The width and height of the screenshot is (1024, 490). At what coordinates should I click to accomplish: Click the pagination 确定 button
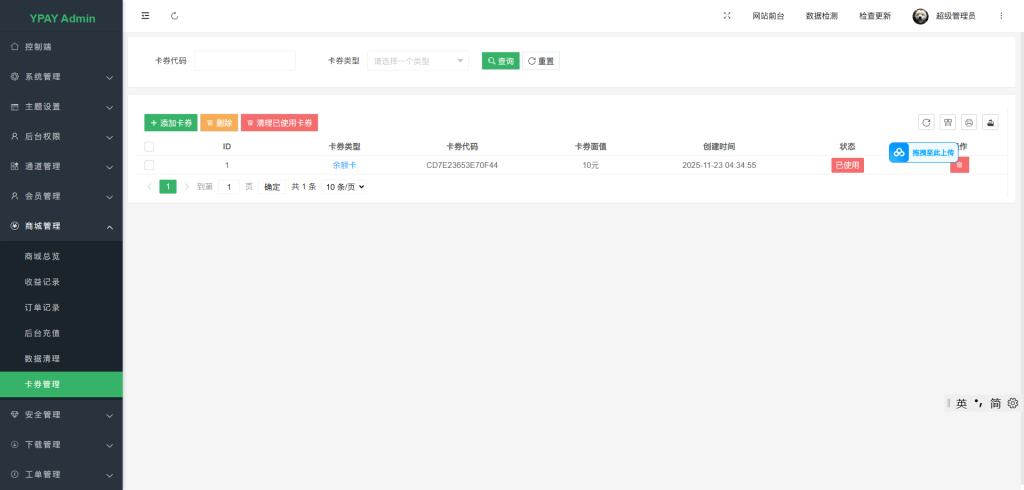click(272, 187)
